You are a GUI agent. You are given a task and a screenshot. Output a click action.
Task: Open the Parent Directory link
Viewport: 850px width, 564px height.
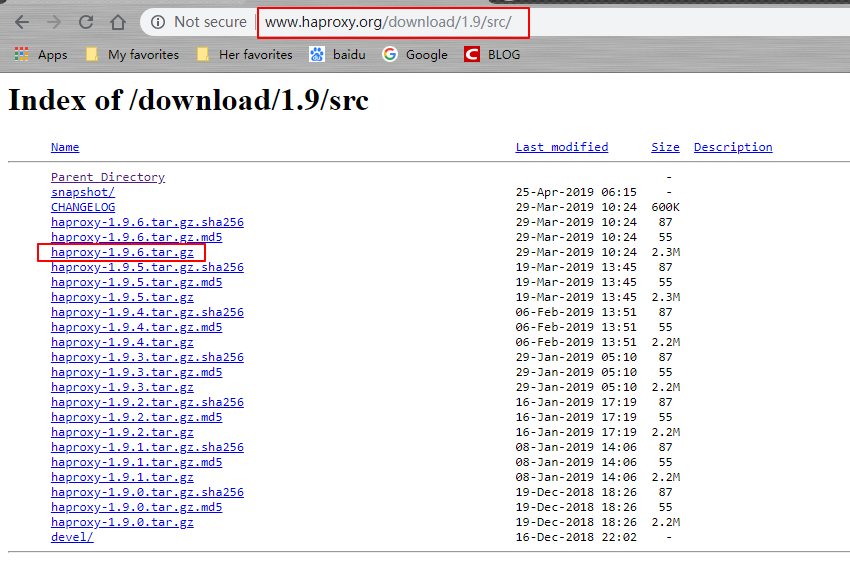(x=108, y=177)
